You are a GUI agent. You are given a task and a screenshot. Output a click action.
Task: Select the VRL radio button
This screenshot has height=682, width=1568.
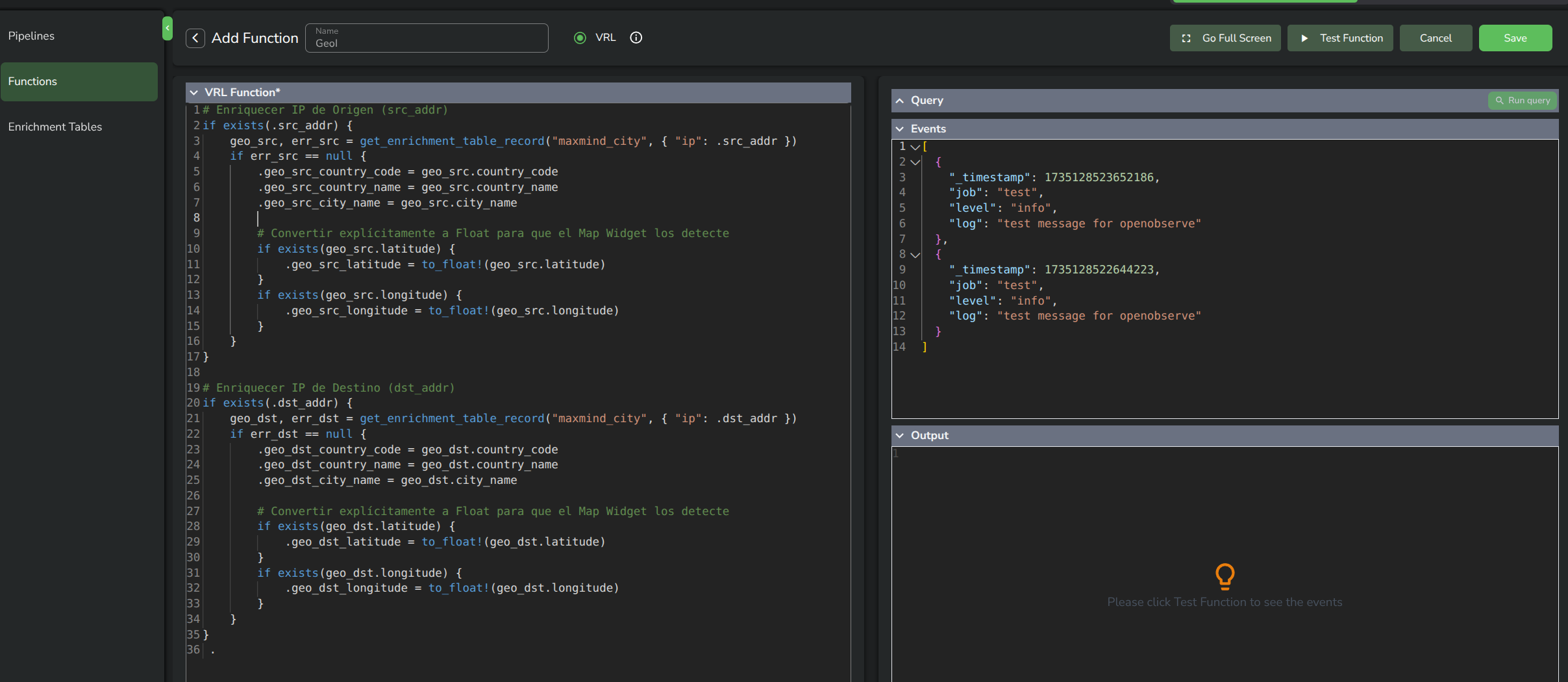580,38
